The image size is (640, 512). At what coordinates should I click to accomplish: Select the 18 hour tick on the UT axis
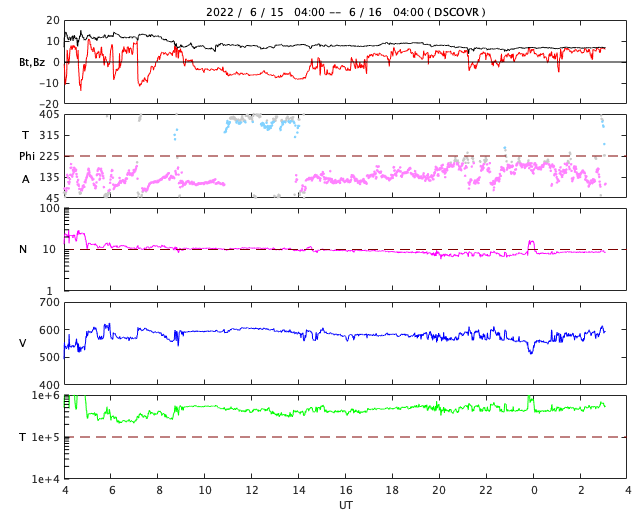[x=392, y=490]
